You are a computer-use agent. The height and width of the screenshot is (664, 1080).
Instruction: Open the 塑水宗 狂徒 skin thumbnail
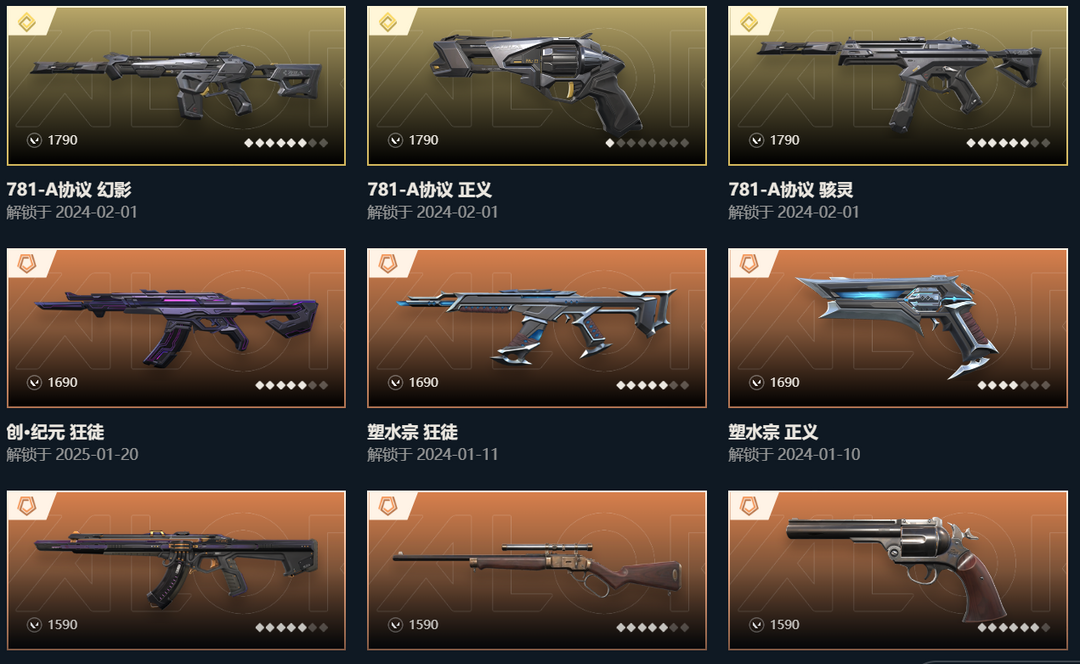537,329
